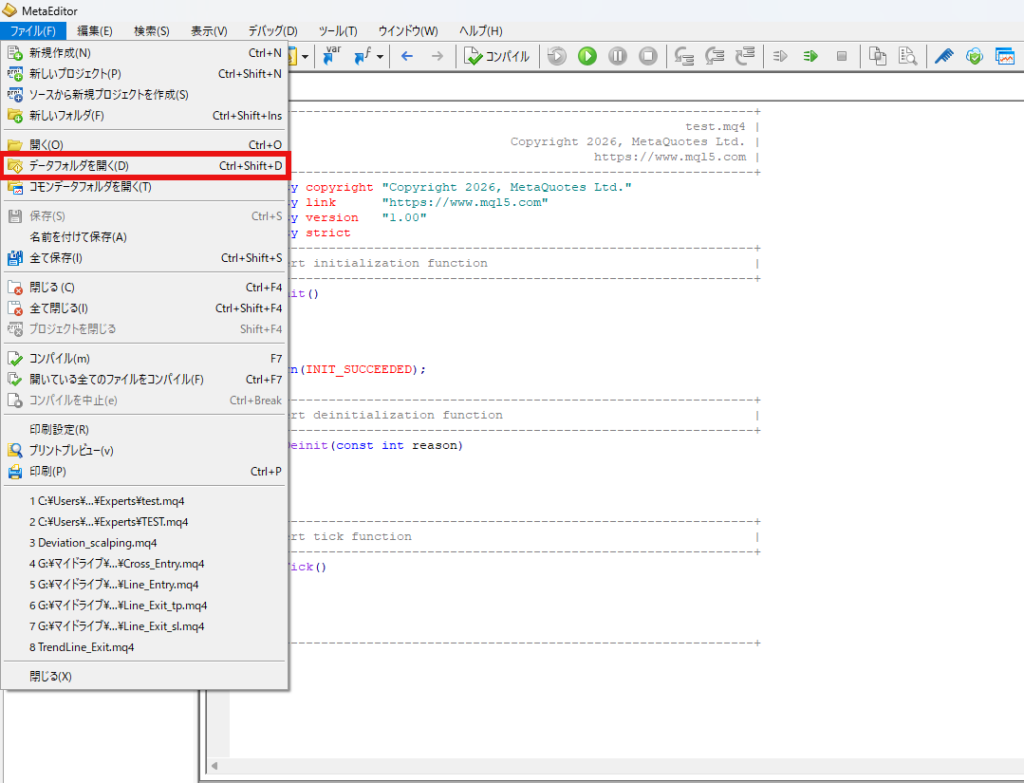The width and height of the screenshot is (1024, 783).
Task: Select ソースから新規プロジェクトを作成(S)
Action: coord(144,95)
